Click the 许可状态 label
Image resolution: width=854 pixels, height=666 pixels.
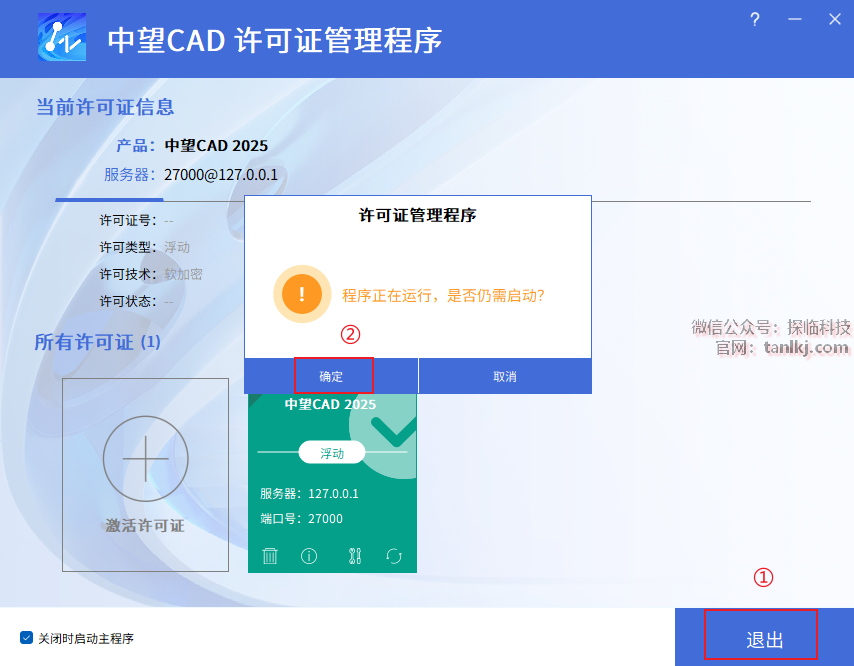coord(128,301)
